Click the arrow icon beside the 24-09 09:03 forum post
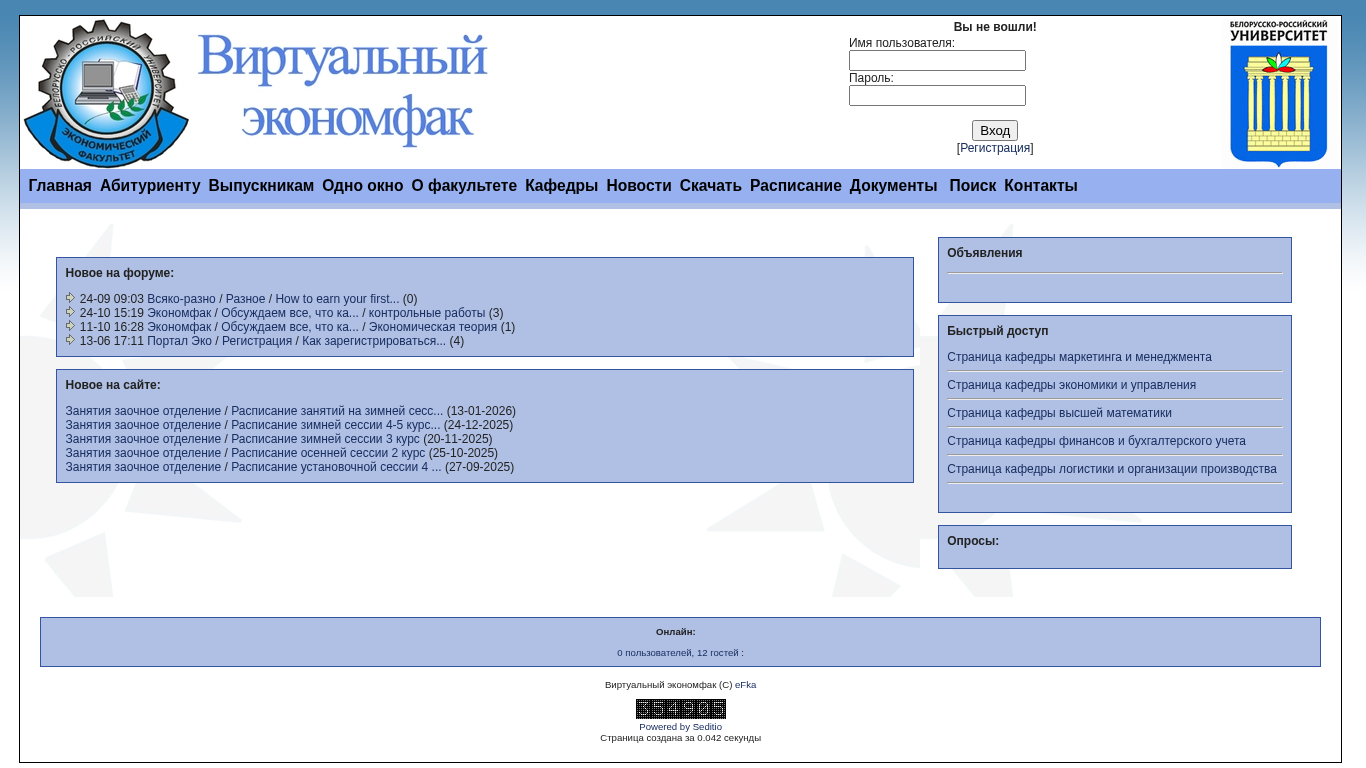 click(71, 298)
